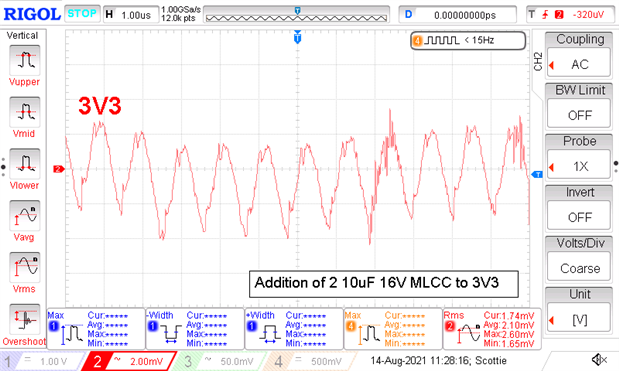Click the right side menu scroll dots
619x371 pixels.
(616, 167)
